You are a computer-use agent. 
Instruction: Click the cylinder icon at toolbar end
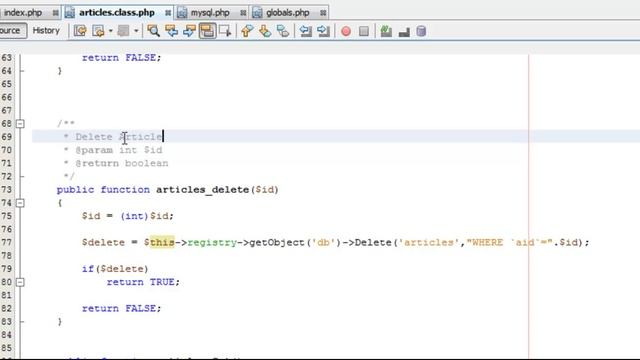pos(421,31)
